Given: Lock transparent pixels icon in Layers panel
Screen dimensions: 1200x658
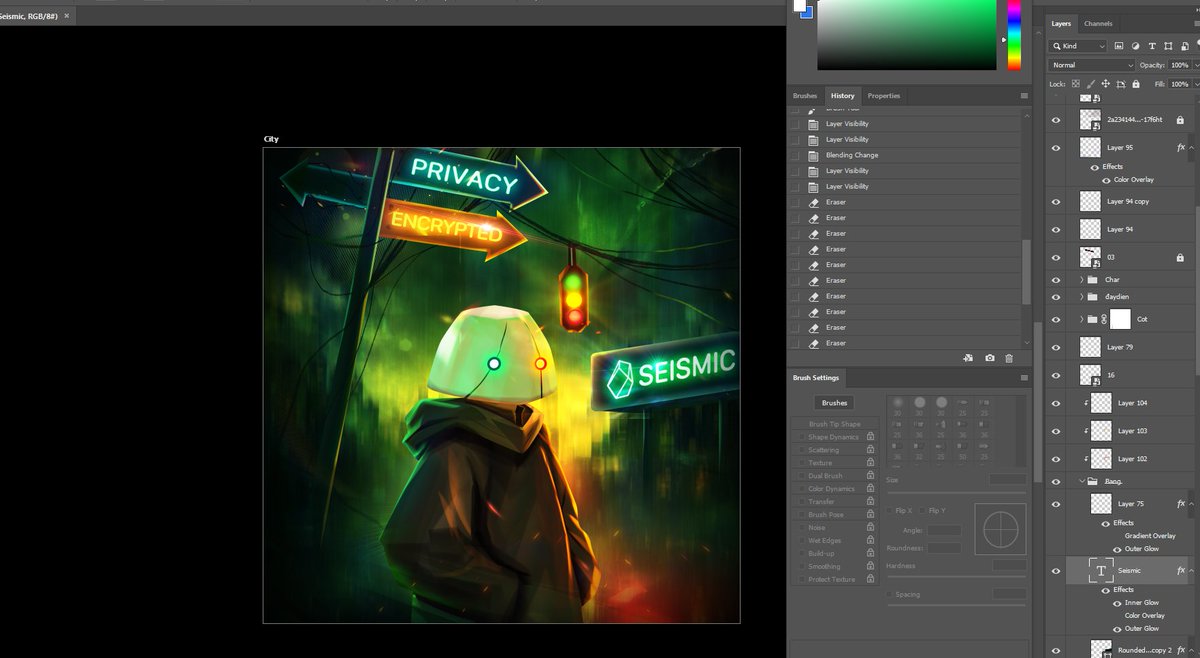Looking at the screenshot, I should pos(1076,84).
